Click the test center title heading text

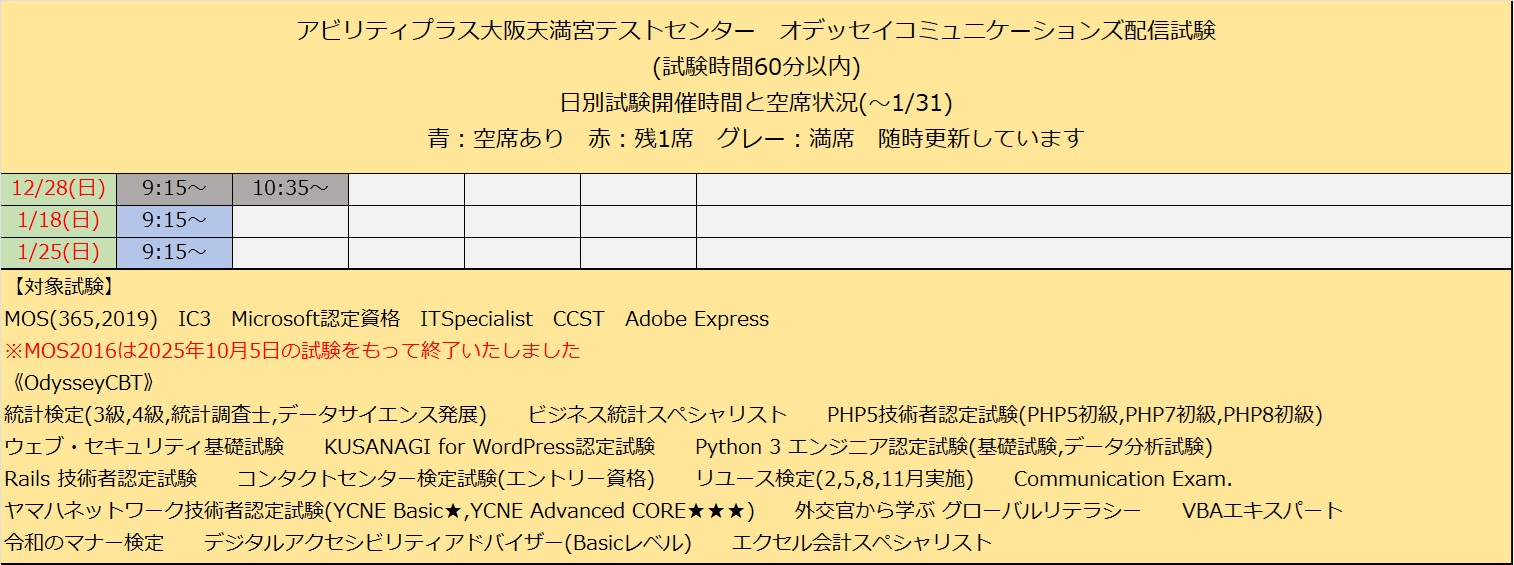pyautogui.click(x=756, y=31)
